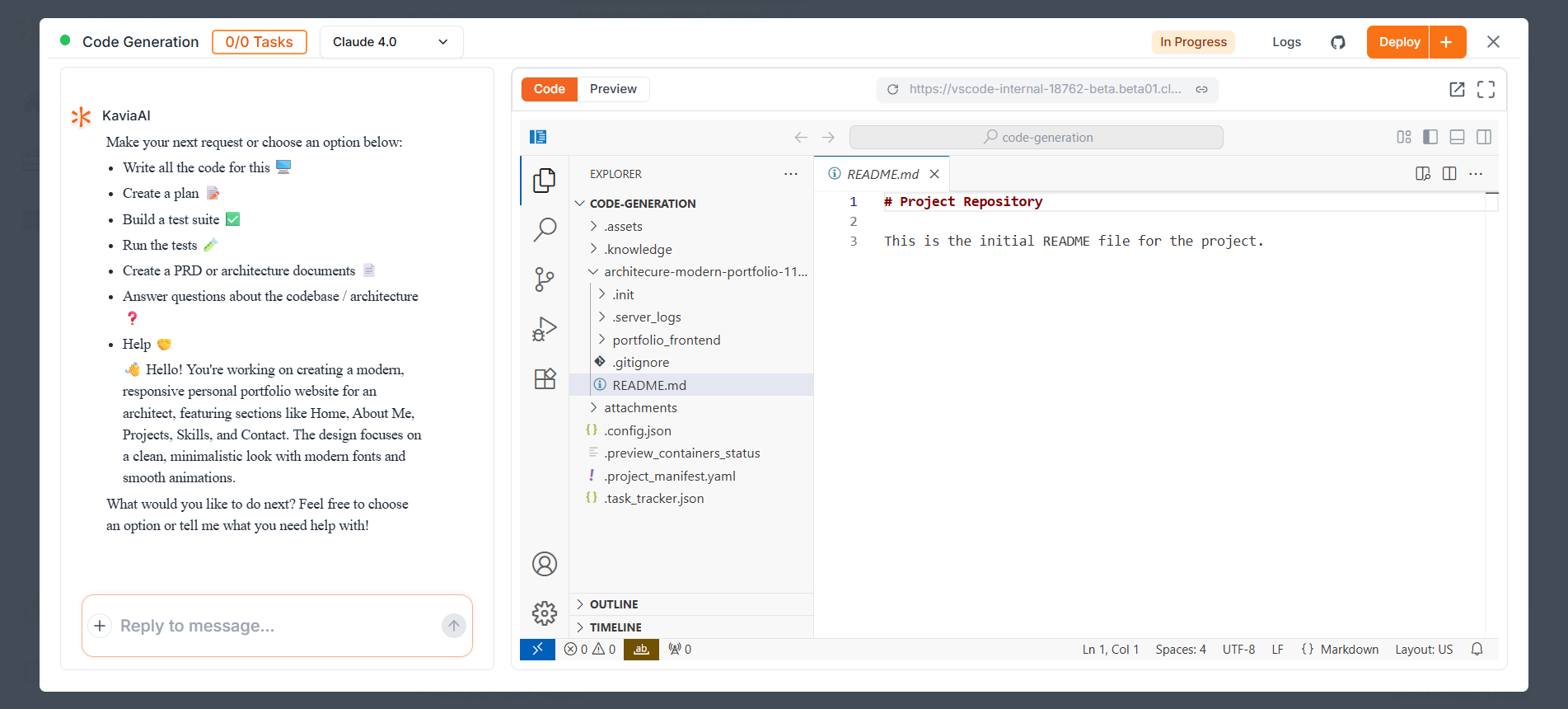
Task: Select the README.md editor tab
Action: click(x=882, y=174)
